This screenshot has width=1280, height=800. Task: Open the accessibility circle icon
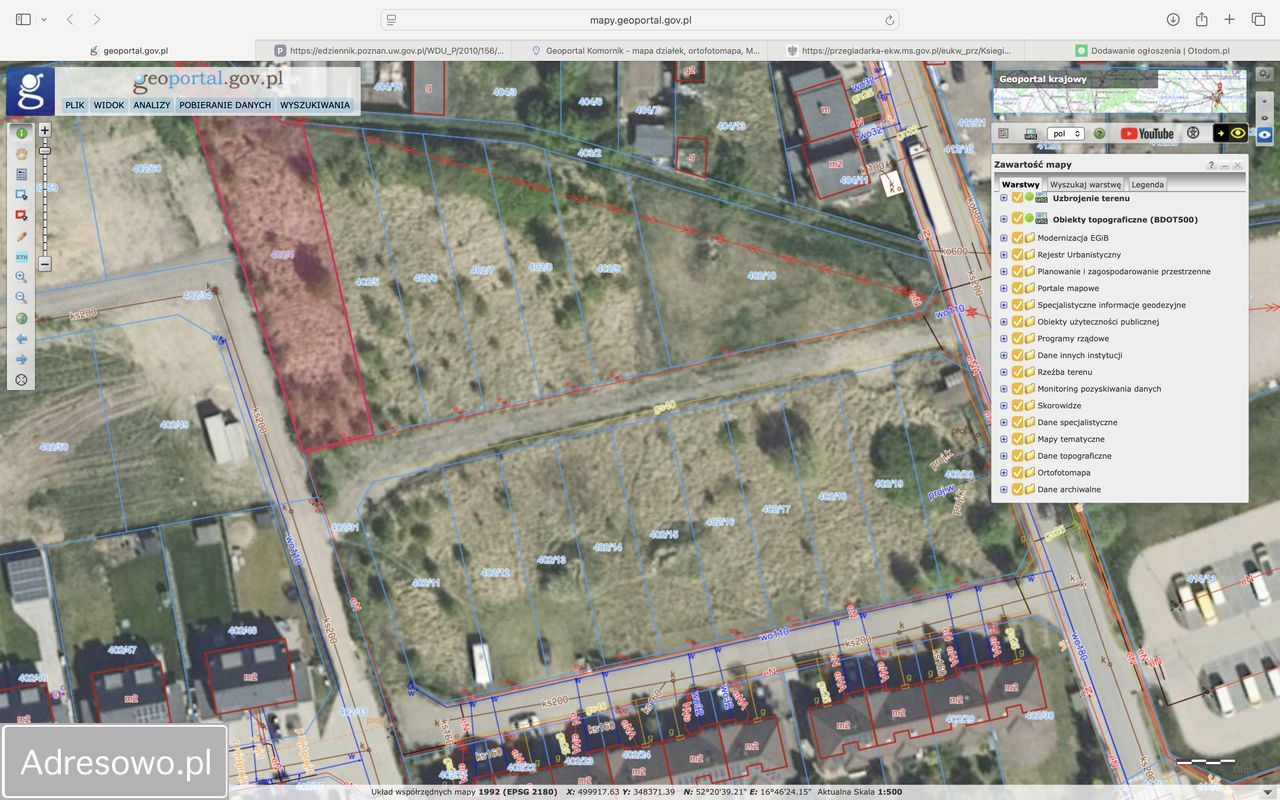tap(1193, 133)
